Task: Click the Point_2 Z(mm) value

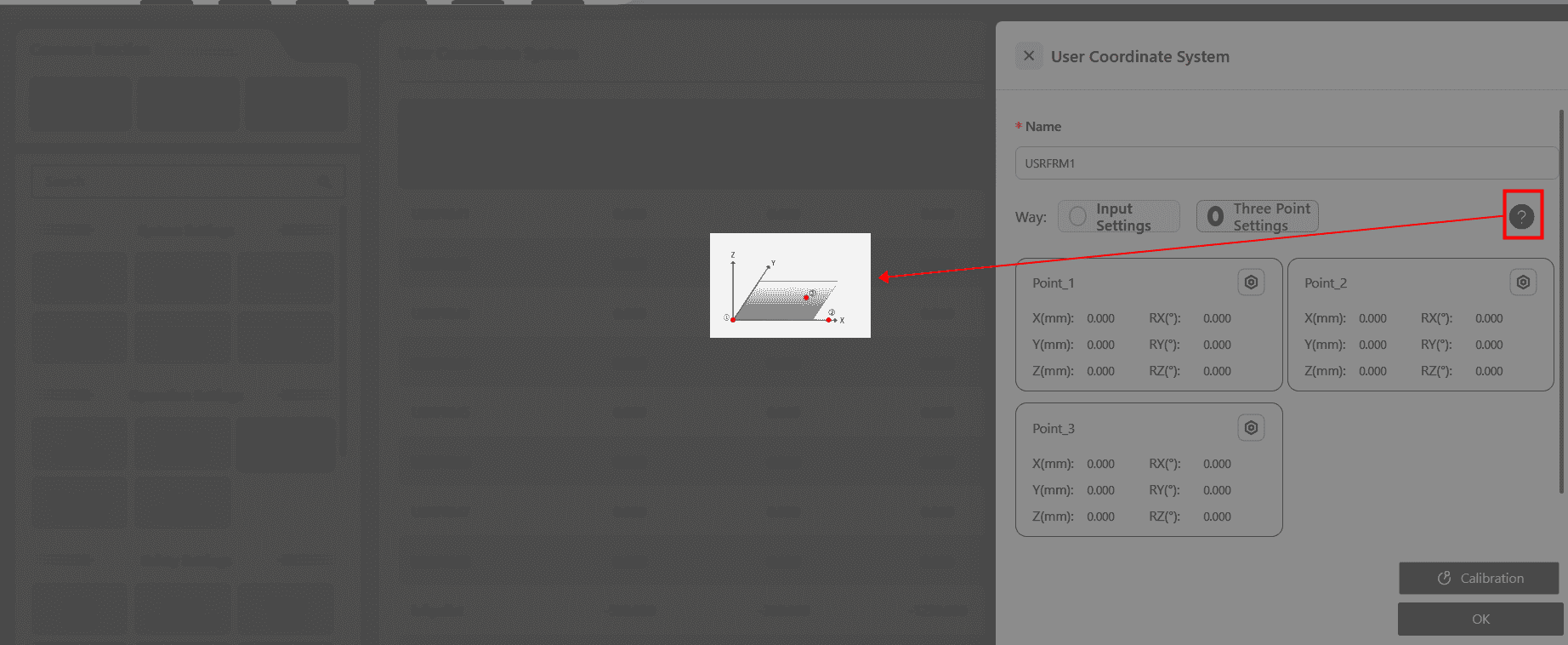Action: [1372, 371]
